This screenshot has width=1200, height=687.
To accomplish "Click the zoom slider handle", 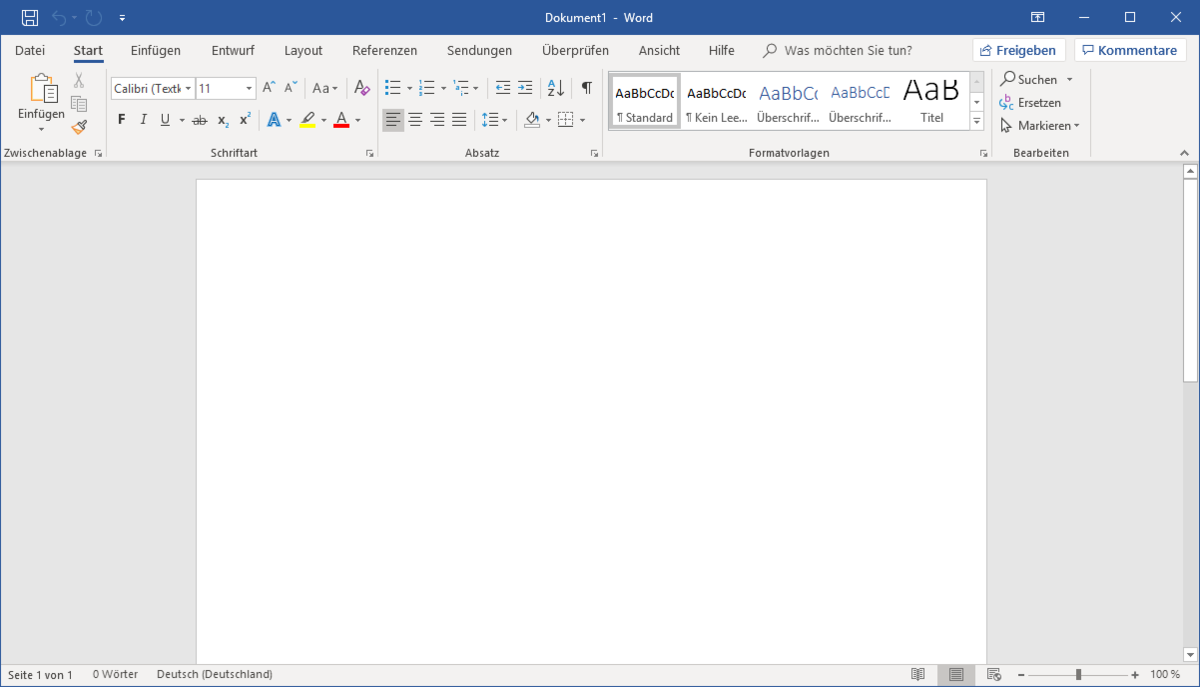I will tap(1078, 675).
